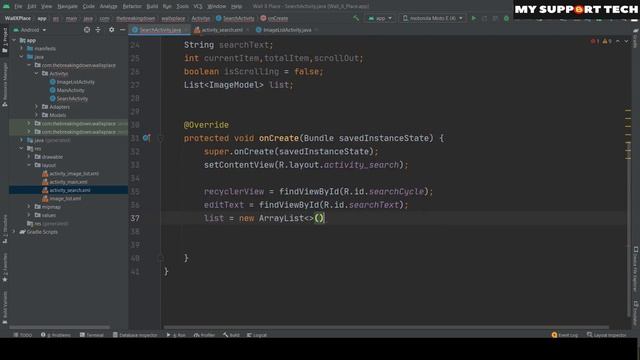Click the override gutter icon on line 31
The width and height of the screenshot is (640, 360).
[146, 138]
